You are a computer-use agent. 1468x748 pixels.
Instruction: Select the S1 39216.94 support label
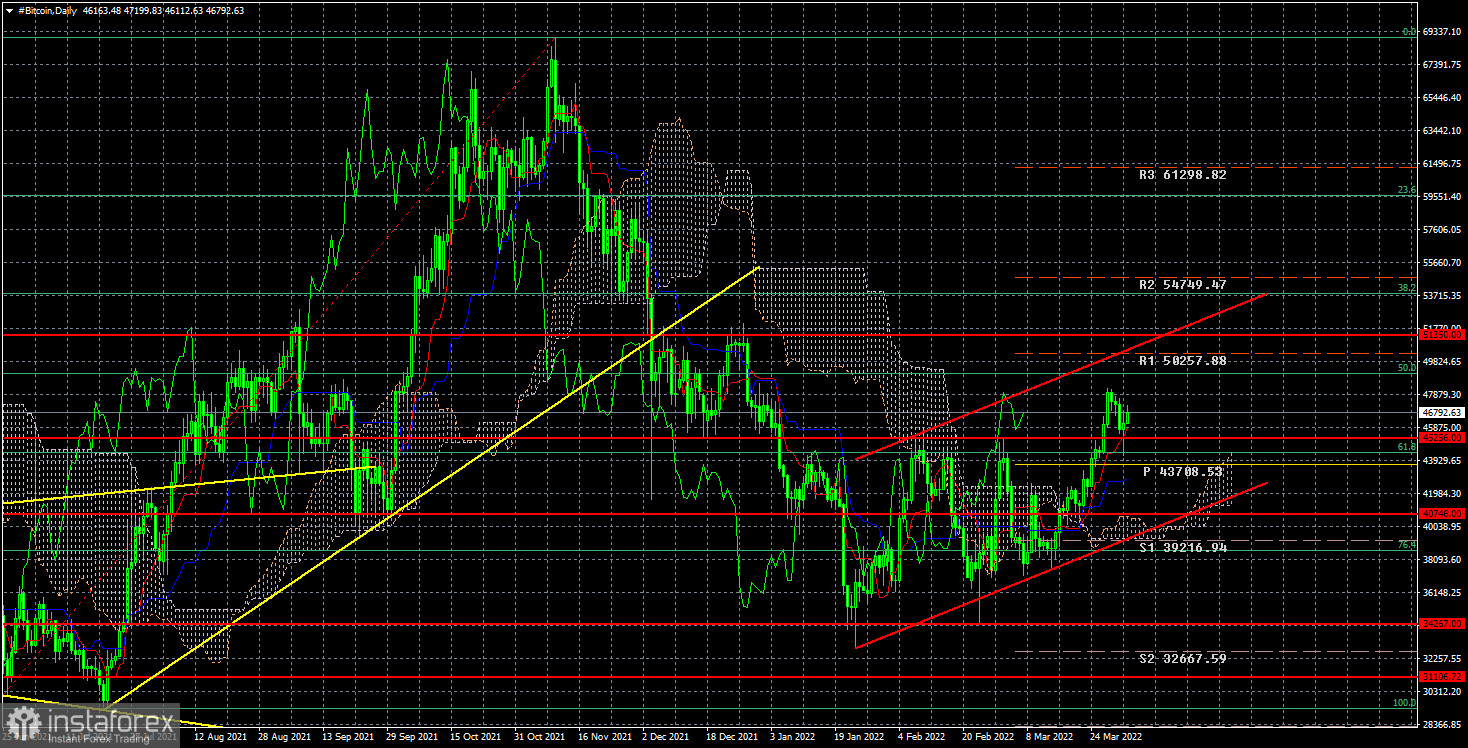click(x=1182, y=548)
